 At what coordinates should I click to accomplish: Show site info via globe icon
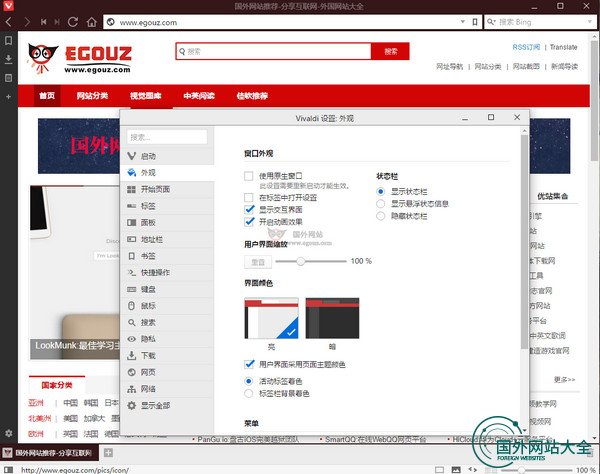tap(111, 22)
